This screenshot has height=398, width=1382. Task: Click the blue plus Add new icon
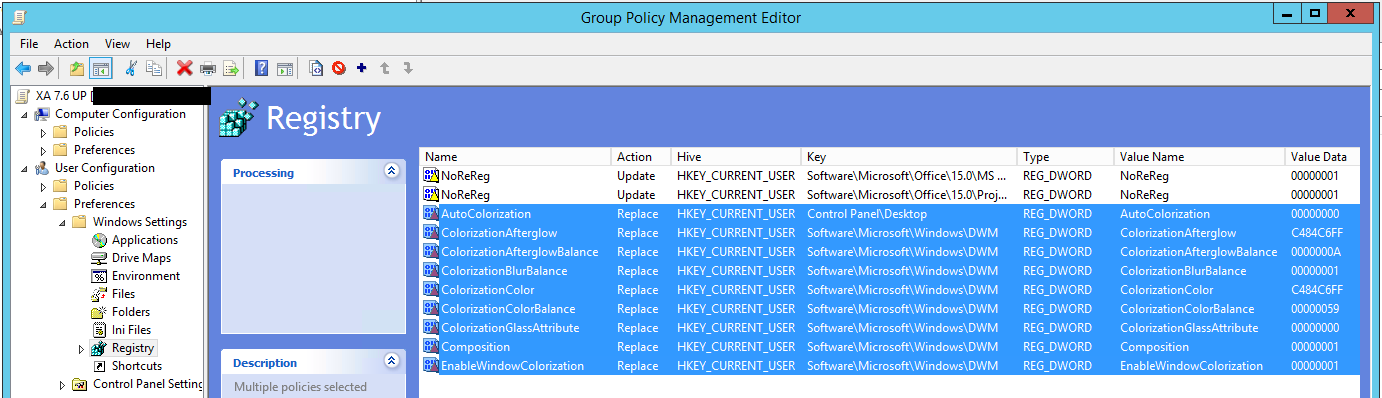pos(361,68)
